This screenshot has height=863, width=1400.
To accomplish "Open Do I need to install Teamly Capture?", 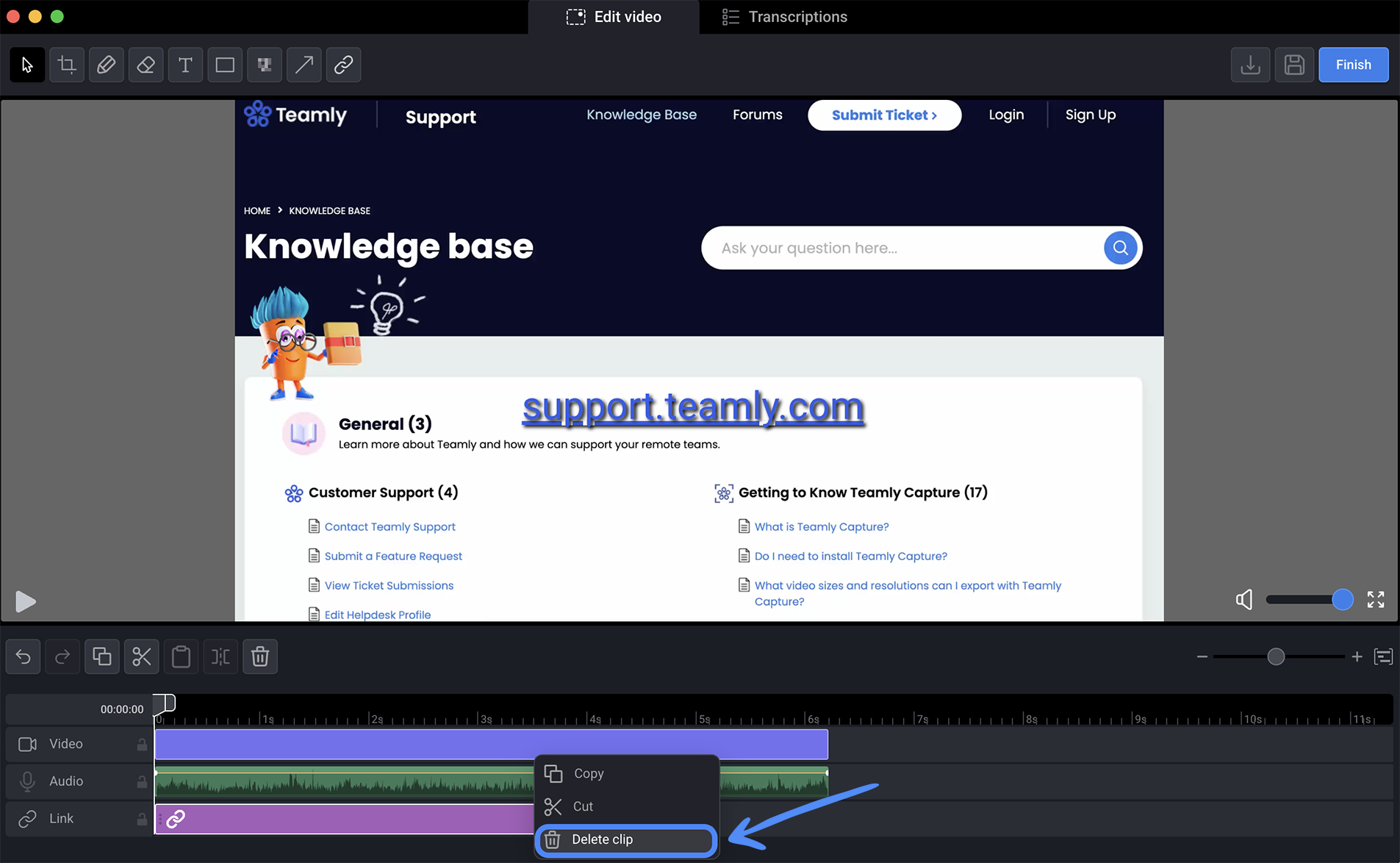I will (x=850, y=556).
